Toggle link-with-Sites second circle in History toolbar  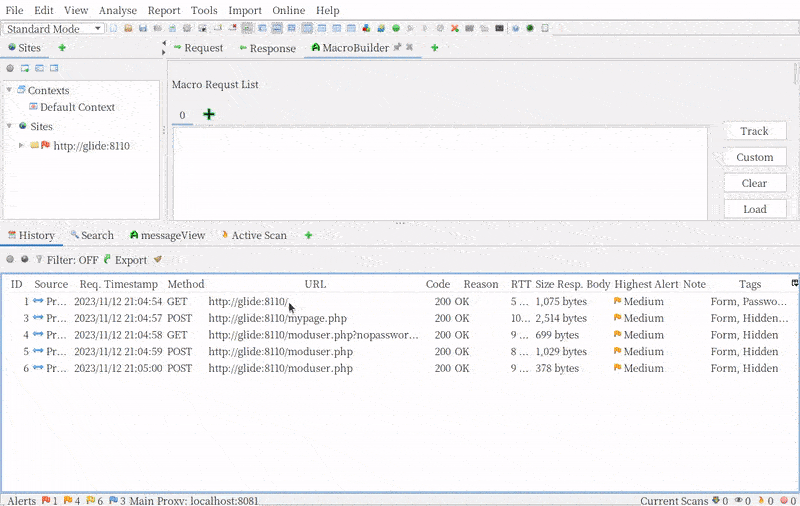24,260
